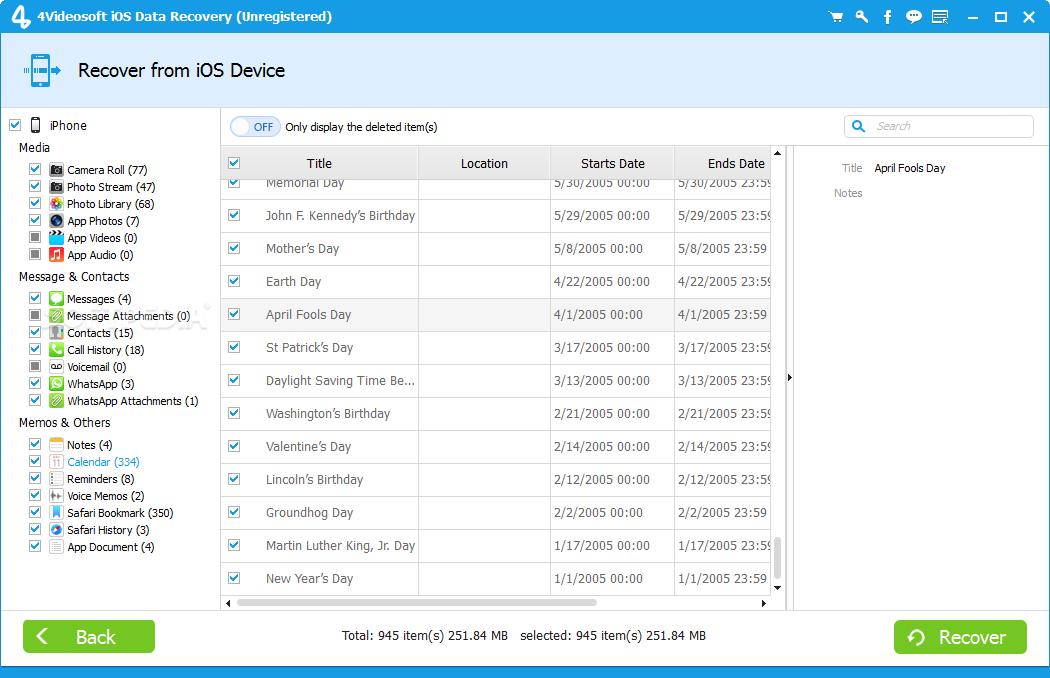This screenshot has height=678, width=1050.
Task: Click the Reminders list icon
Action: pyautogui.click(x=56, y=478)
